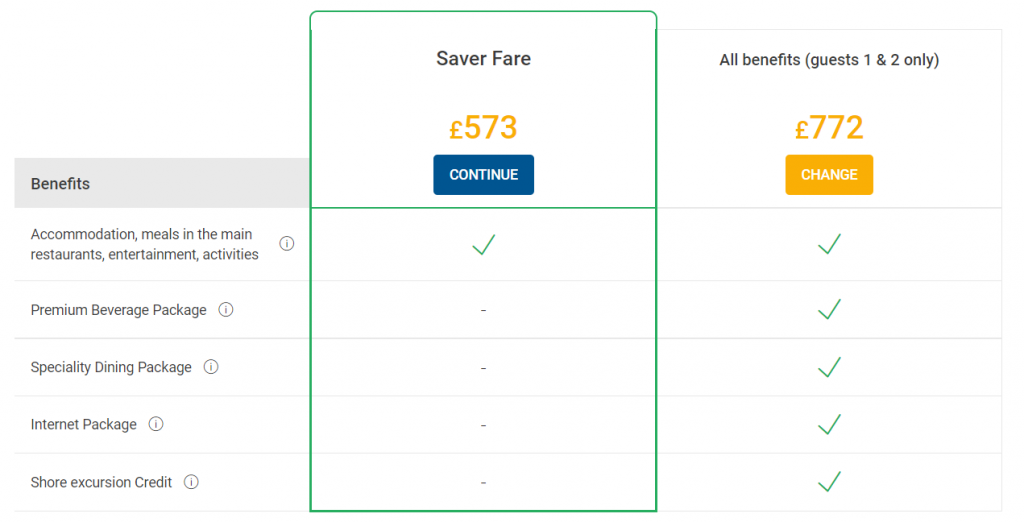Change to All benefits fare
The image size is (1024, 522).
(x=829, y=174)
